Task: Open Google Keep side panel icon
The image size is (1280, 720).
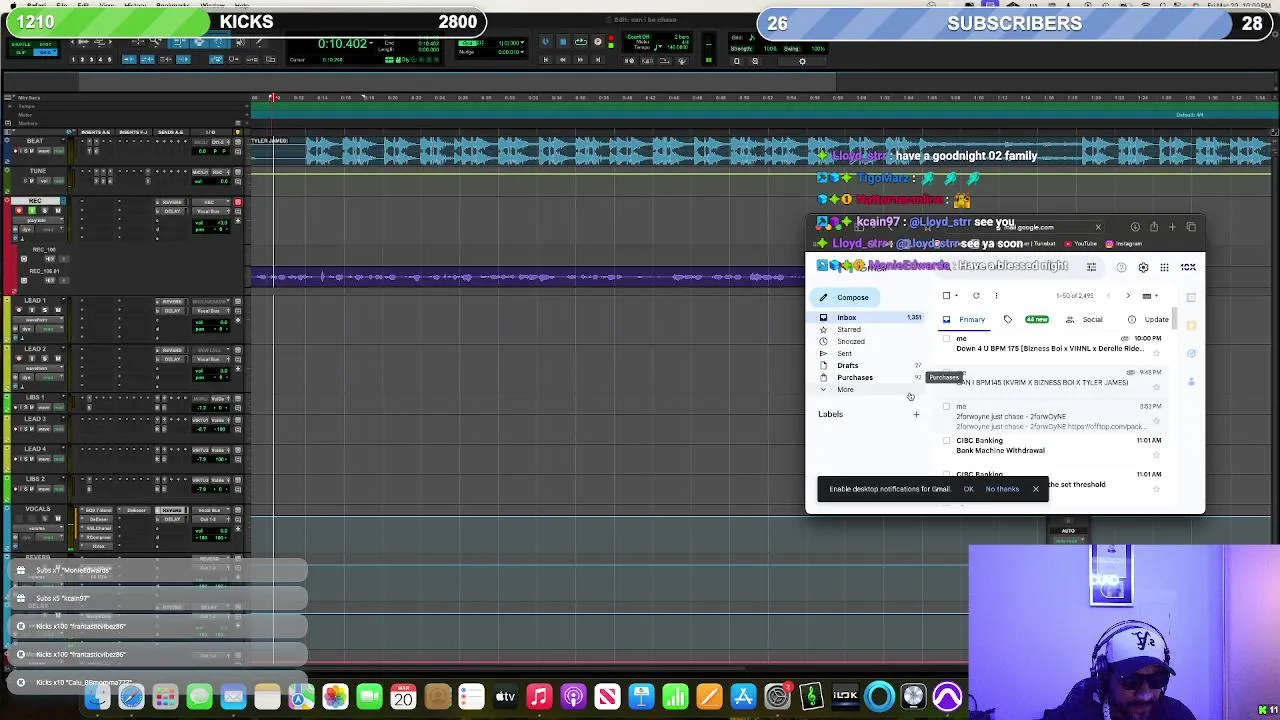Action: point(1191,325)
